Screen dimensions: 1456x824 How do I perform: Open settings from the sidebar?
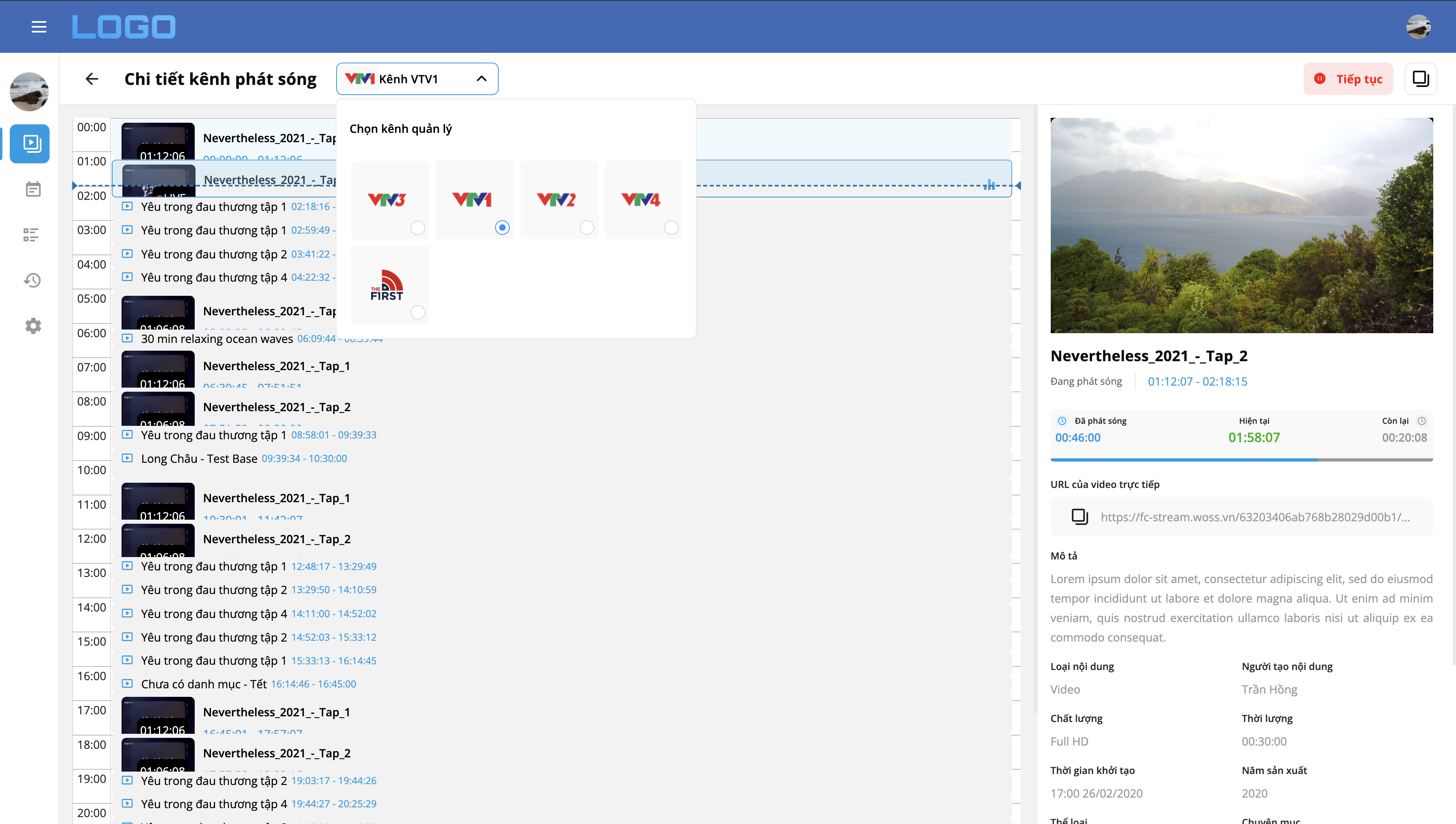[32, 325]
